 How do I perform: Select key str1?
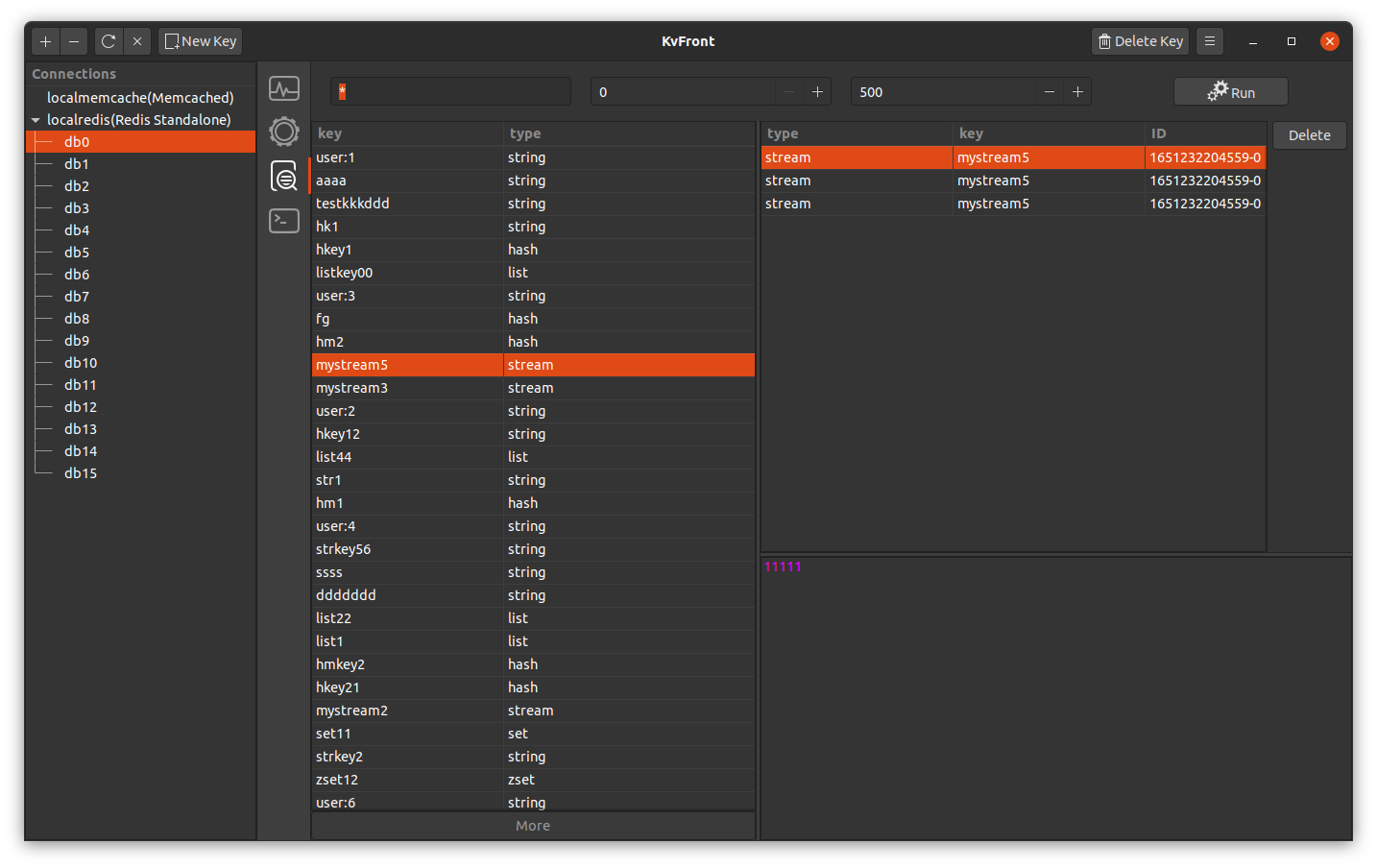click(x=533, y=480)
